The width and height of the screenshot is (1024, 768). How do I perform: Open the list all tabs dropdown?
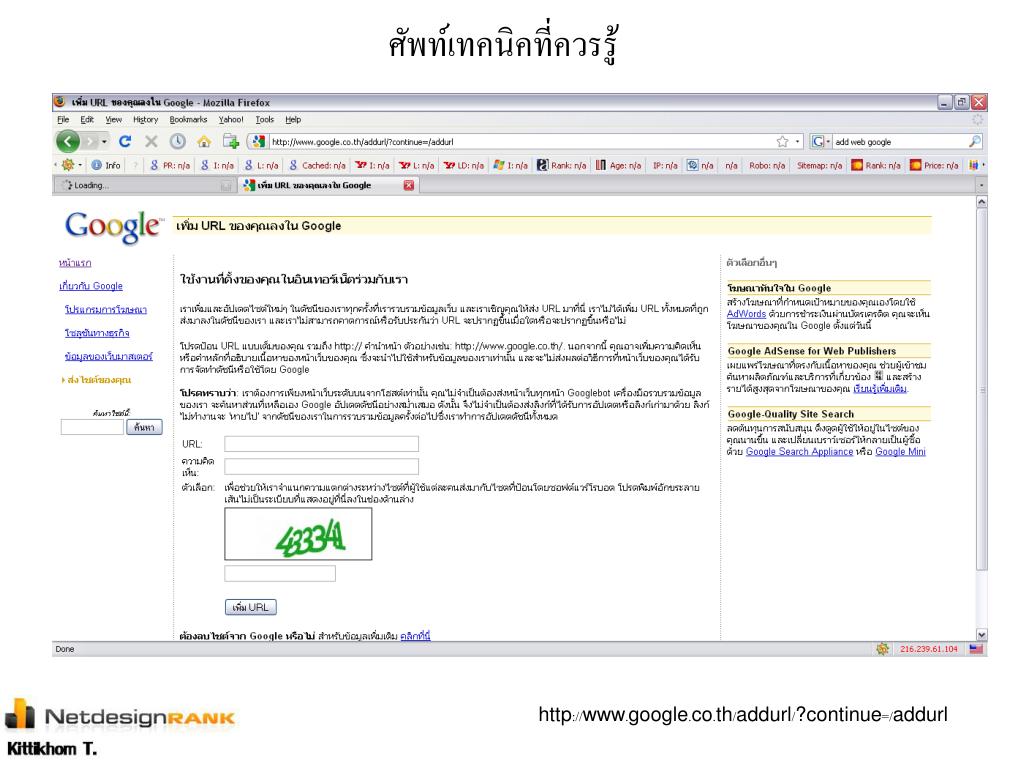pos(981,185)
